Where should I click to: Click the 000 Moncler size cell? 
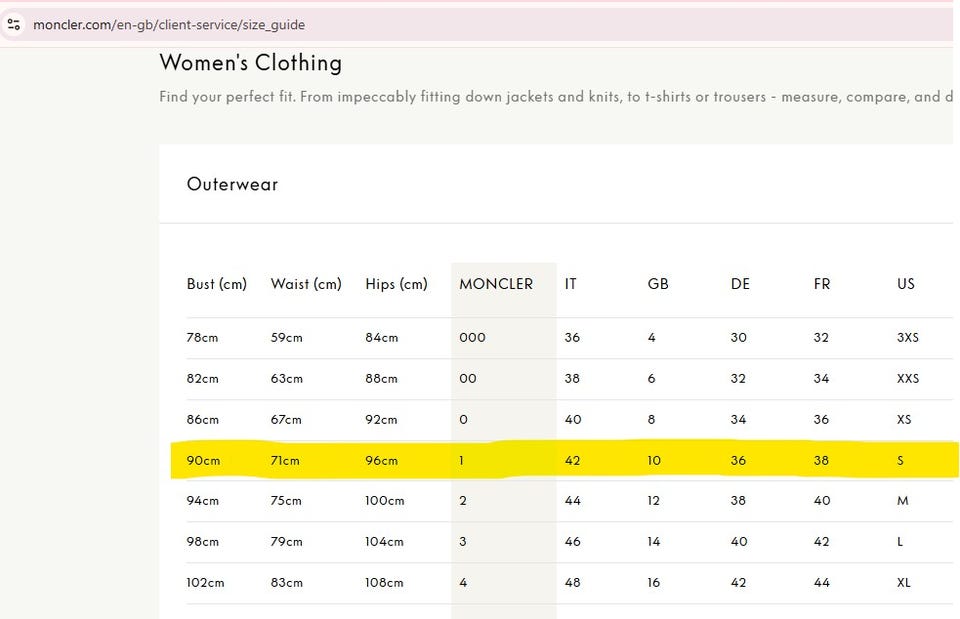point(472,338)
